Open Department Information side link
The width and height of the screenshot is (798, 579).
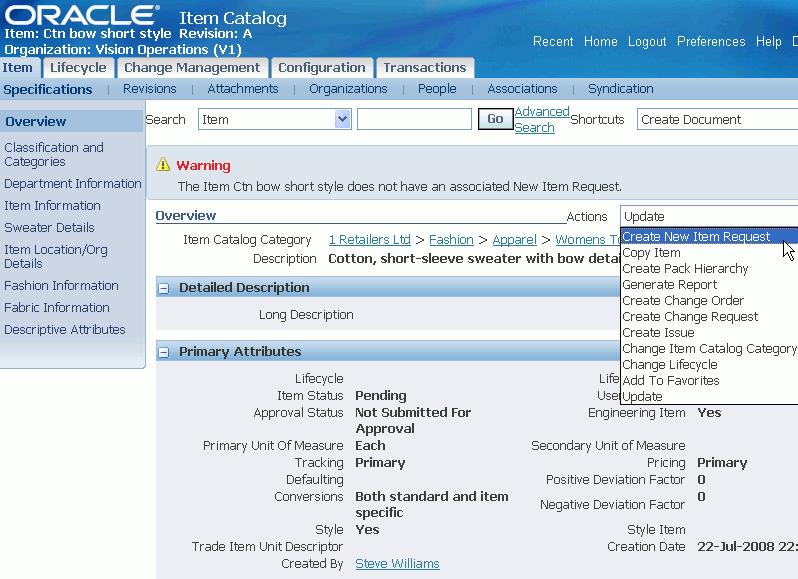(73, 184)
